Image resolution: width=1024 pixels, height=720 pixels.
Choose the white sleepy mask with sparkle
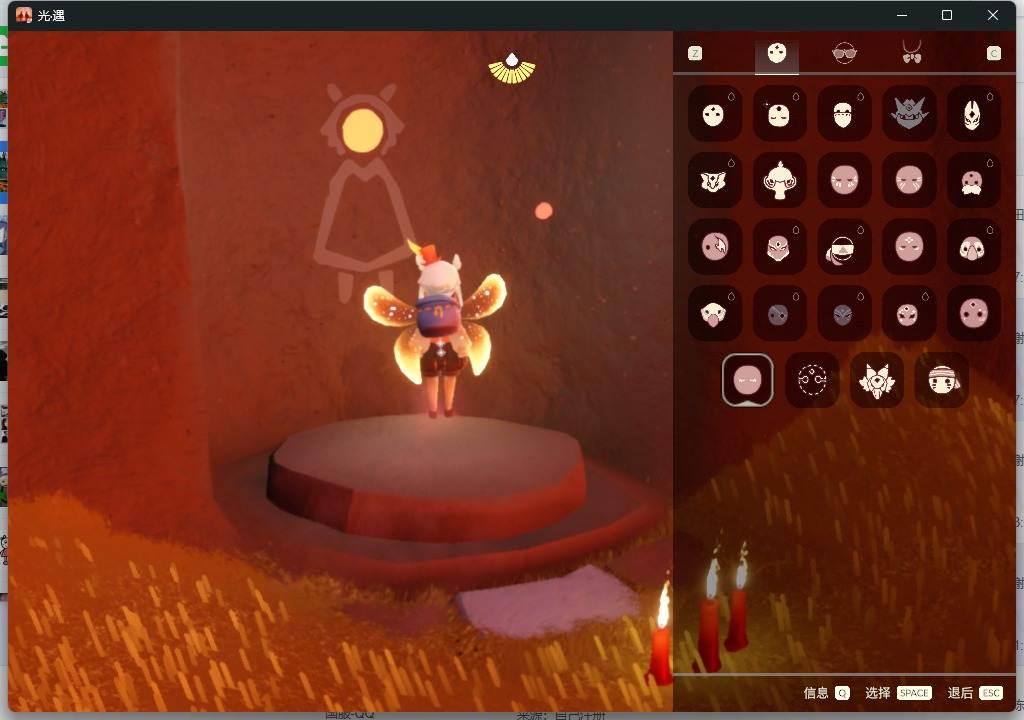(x=779, y=114)
